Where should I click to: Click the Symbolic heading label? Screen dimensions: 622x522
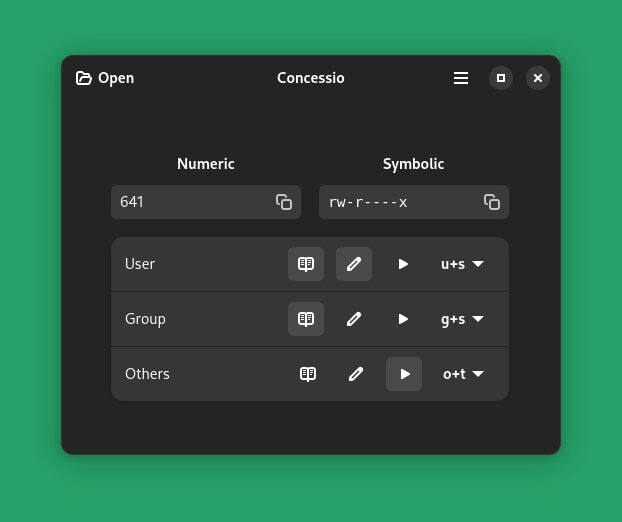click(x=414, y=164)
